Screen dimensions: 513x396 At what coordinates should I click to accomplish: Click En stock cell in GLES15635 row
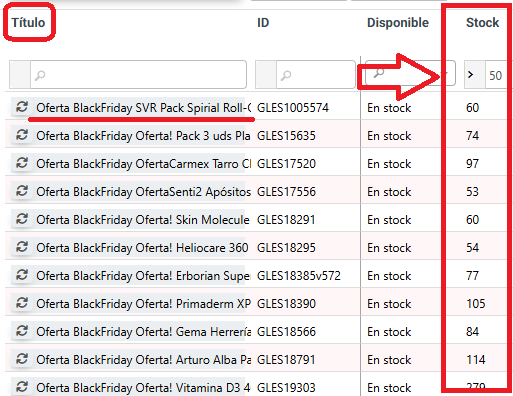(389, 136)
